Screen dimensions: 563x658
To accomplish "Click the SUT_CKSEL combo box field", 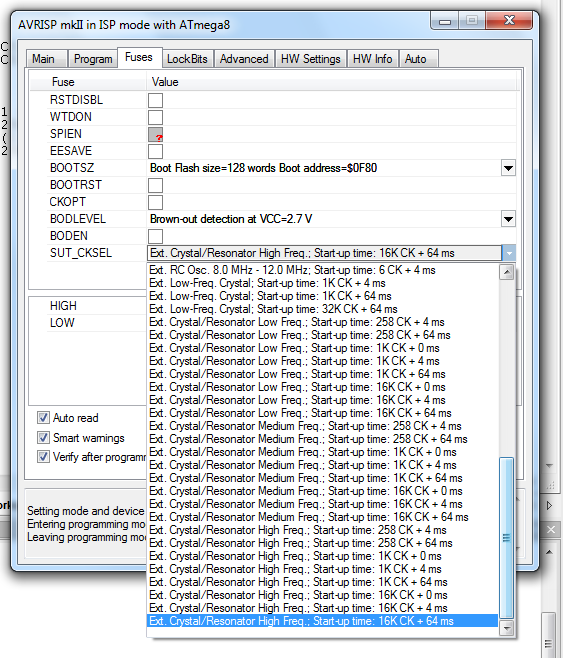I will (x=324, y=253).
